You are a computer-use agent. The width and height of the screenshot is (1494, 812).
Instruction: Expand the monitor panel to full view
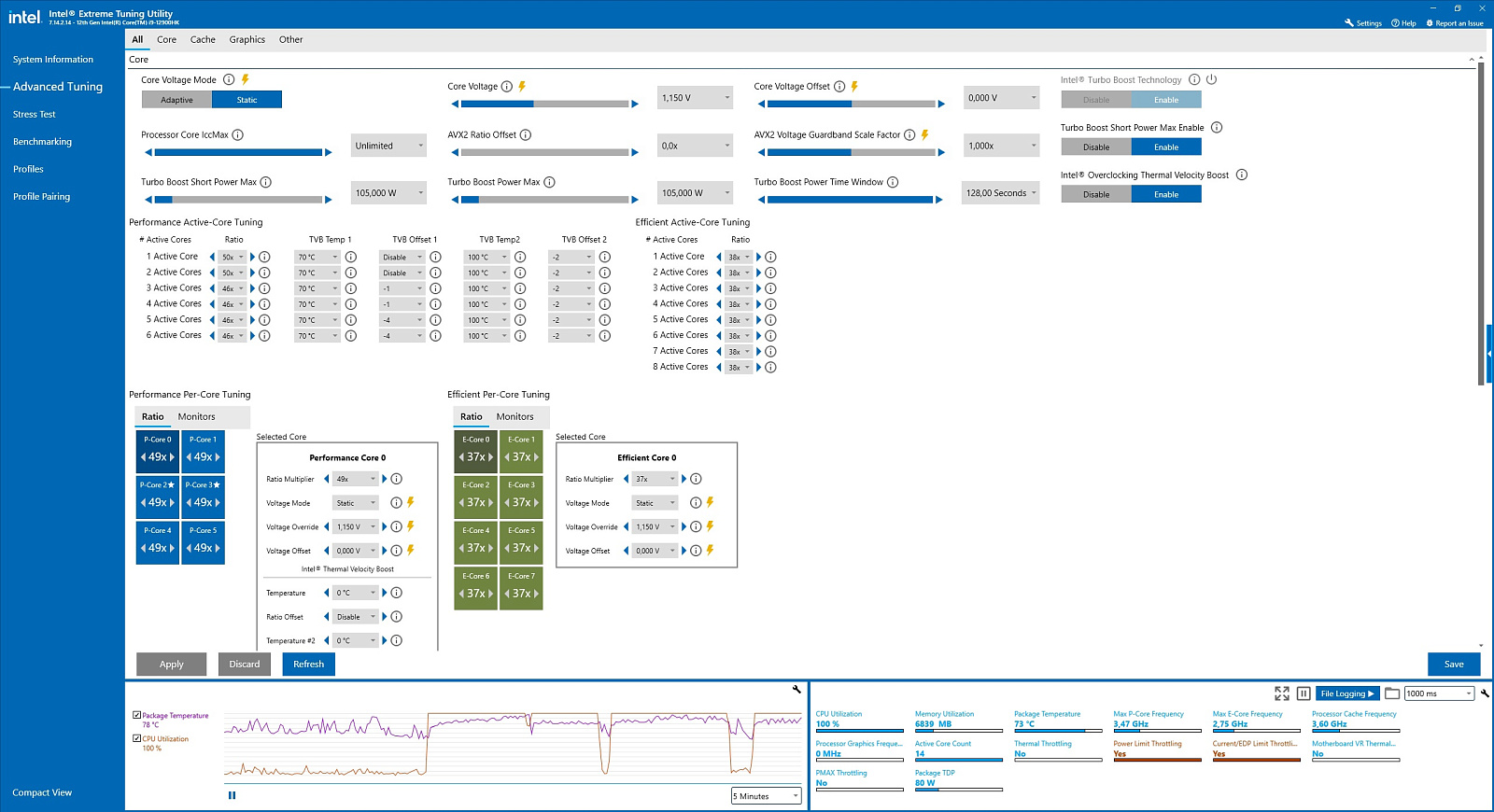coord(1282,693)
